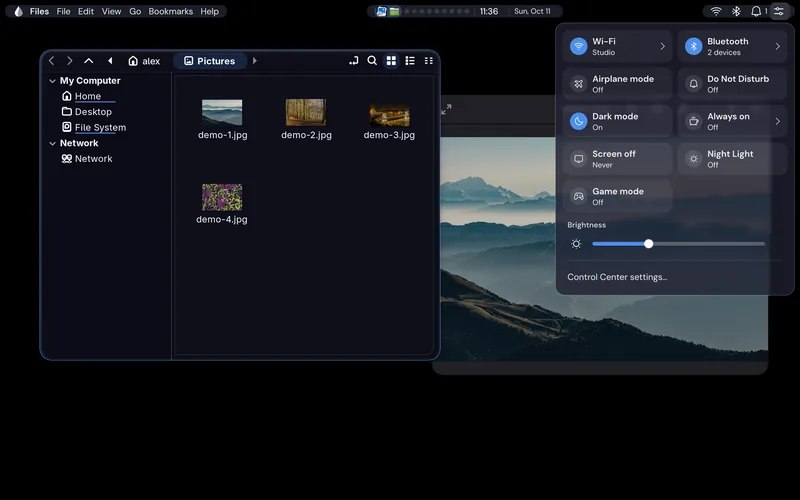Screen dimensions: 800x500
Task: Open Edit menu
Action: 86,11
